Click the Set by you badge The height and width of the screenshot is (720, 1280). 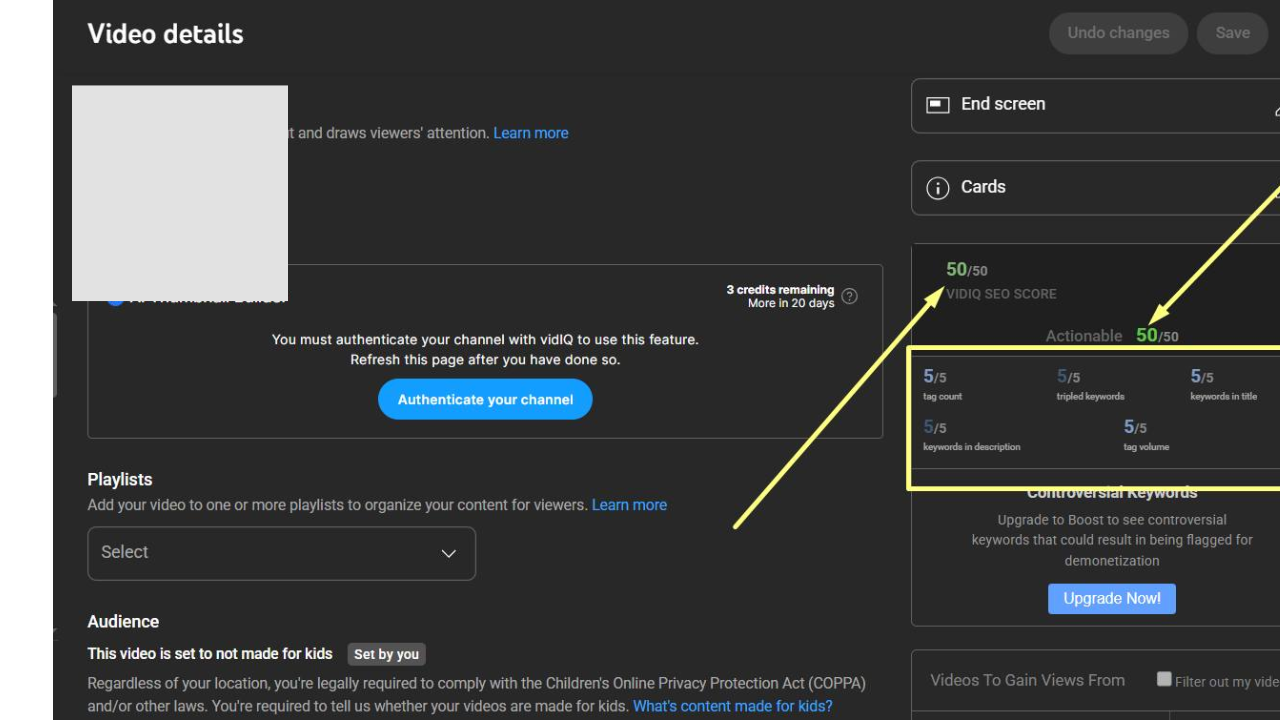(x=386, y=654)
